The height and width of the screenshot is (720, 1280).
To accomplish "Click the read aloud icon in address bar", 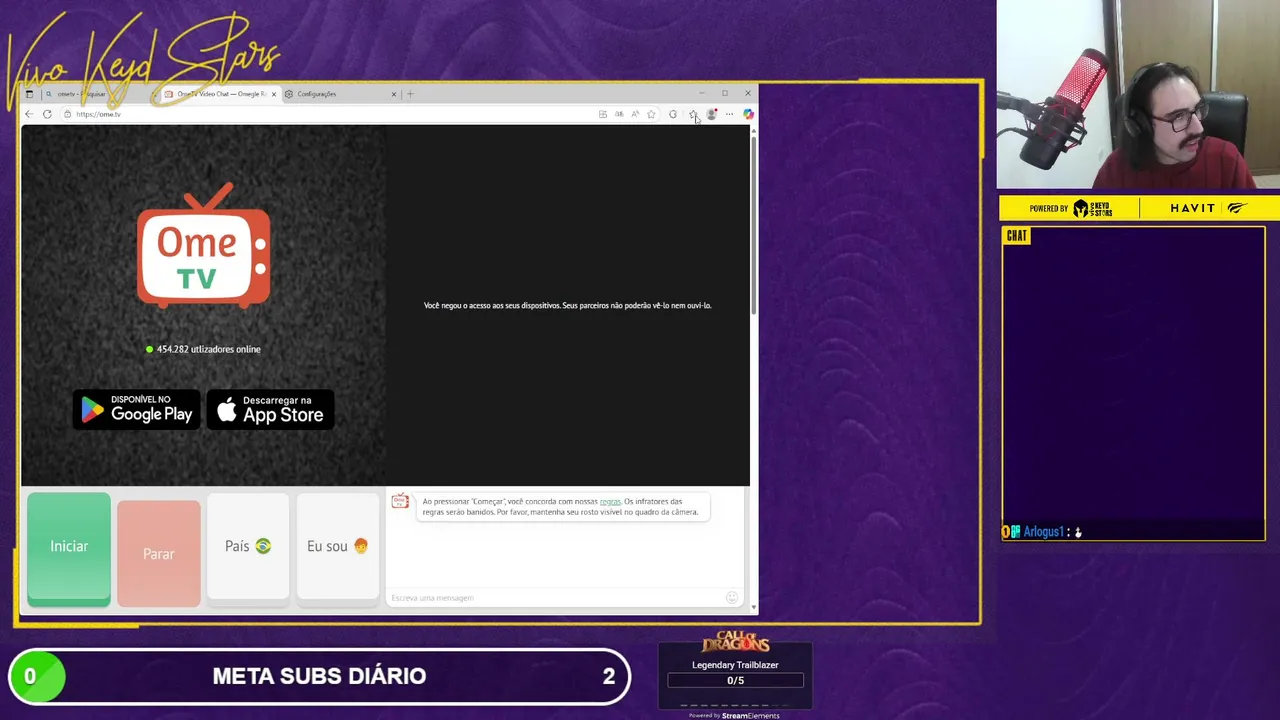I will tap(635, 114).
